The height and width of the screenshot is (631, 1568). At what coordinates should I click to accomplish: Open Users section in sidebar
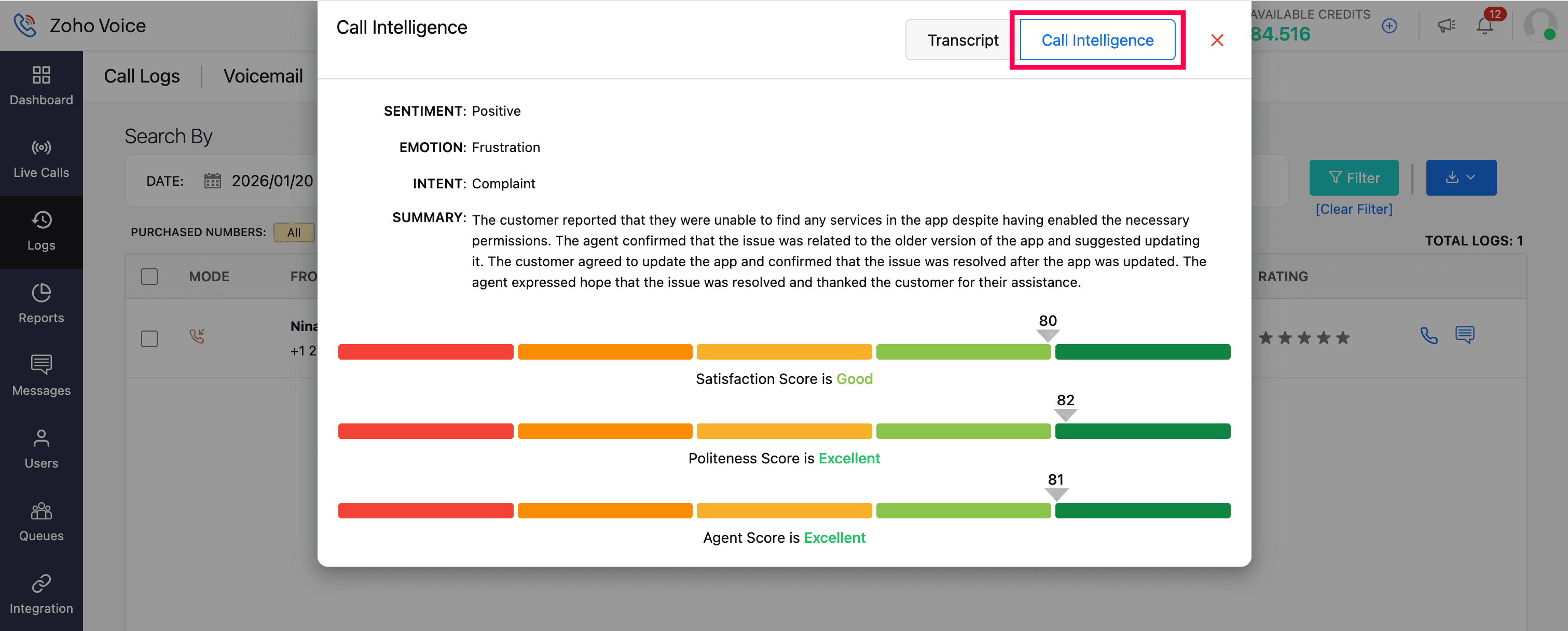pyautogui.click(x=41, y=449)
